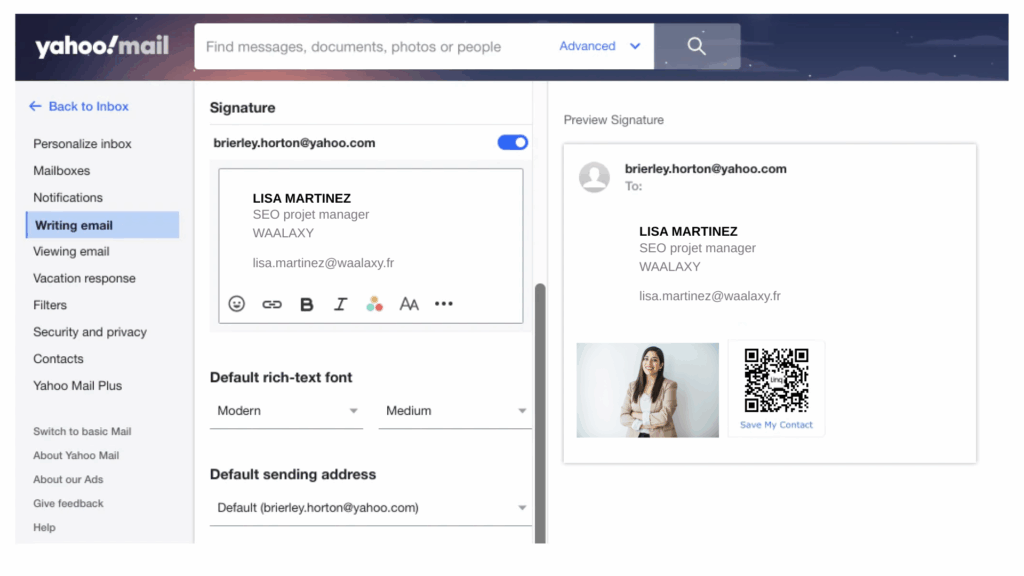
Task: Open the more formatting options ellipsis
Action: click(443, 303)
